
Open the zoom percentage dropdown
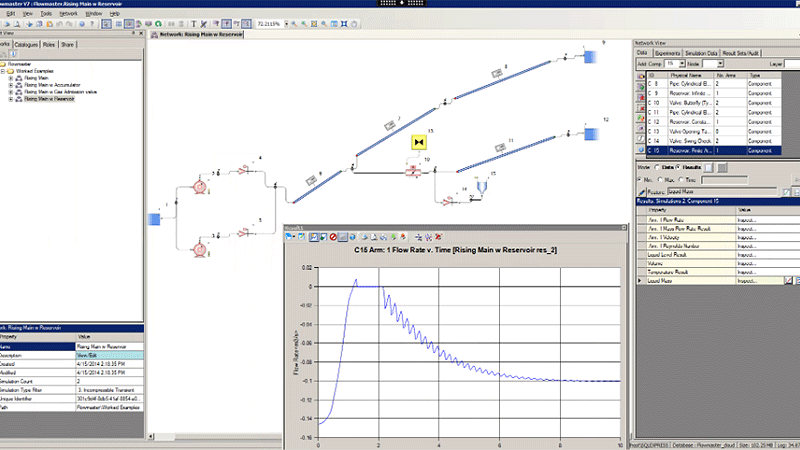click(286, 24)
